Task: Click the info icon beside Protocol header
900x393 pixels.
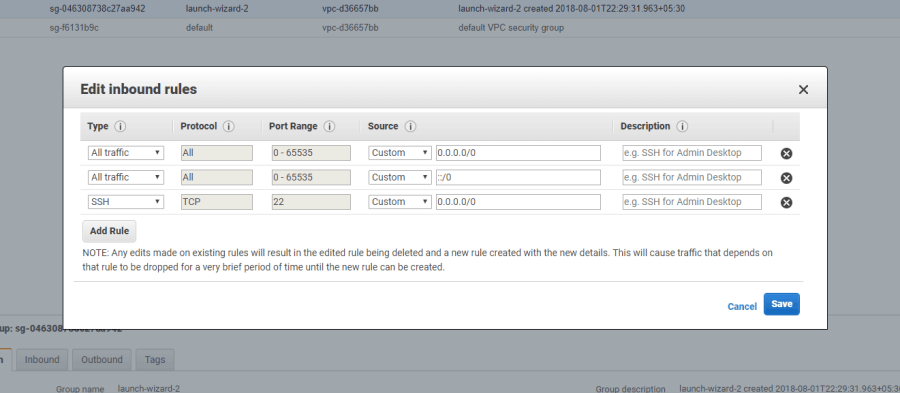Action: pyautogui.click(x=228, y=126)
